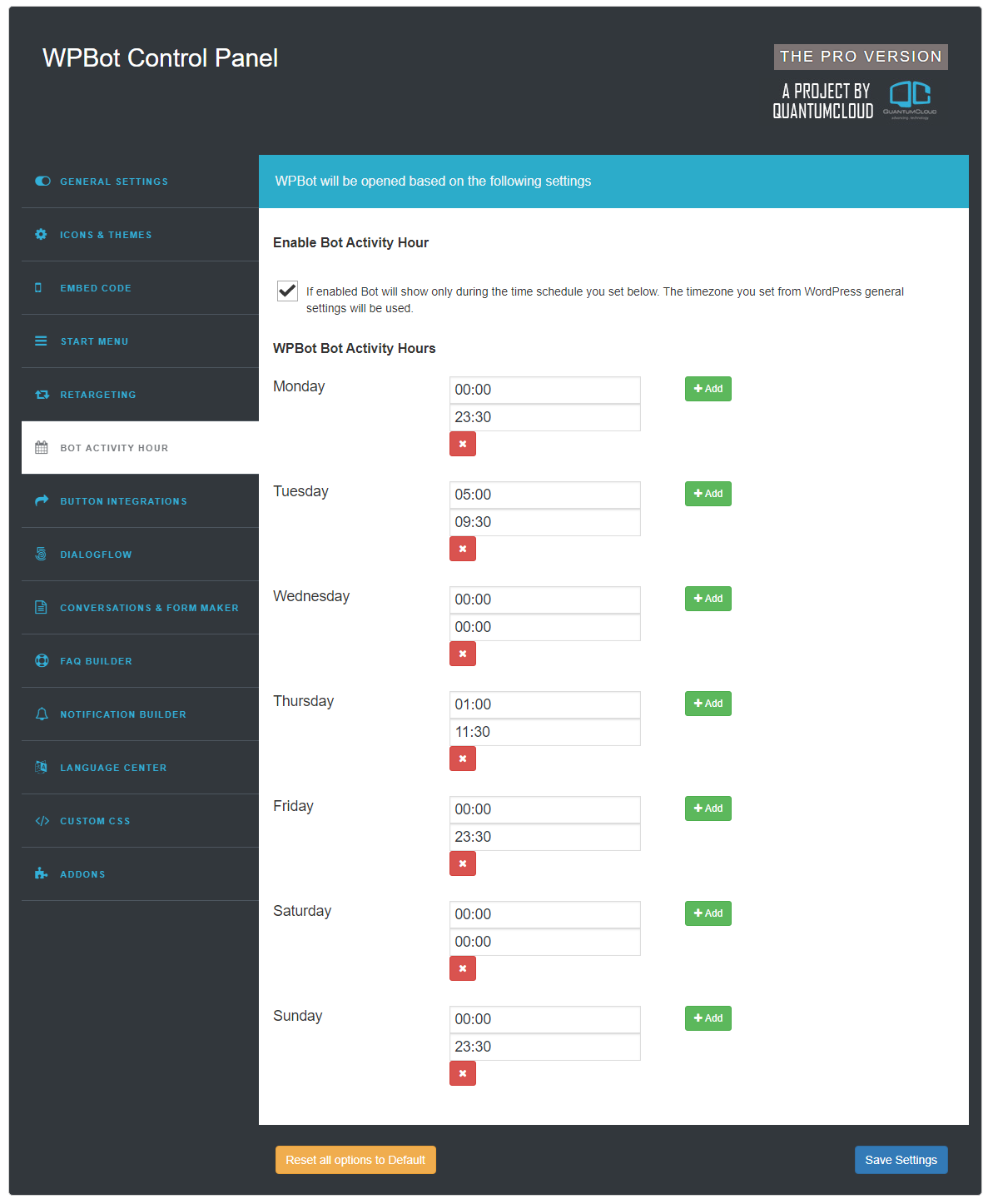The image size is (1003, 1204).
Task: Click the Custom CSS code brackets icon
Action: point(42,820)
